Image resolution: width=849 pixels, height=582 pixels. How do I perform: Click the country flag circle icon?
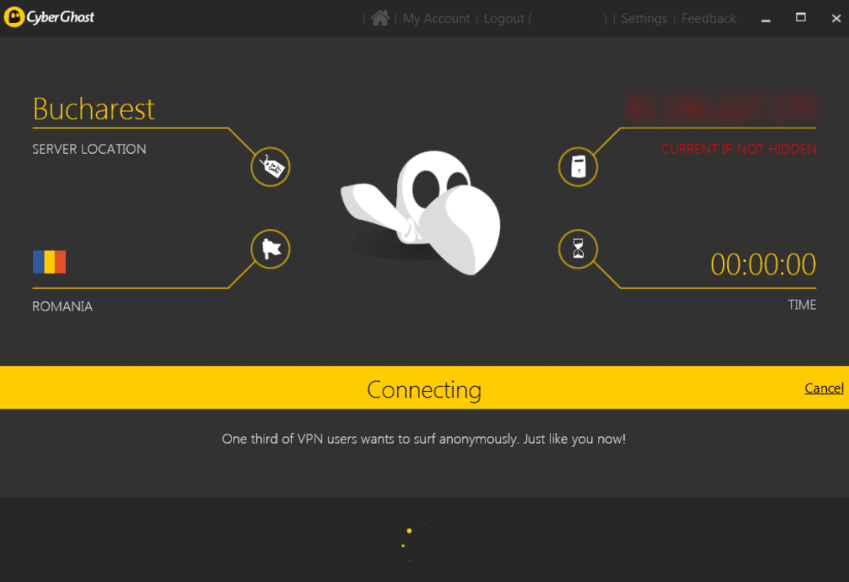pos(270,249)
